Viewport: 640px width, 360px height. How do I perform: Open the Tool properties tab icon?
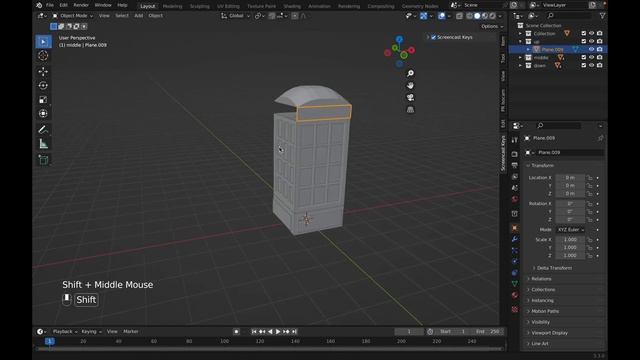tap(515, 140)
